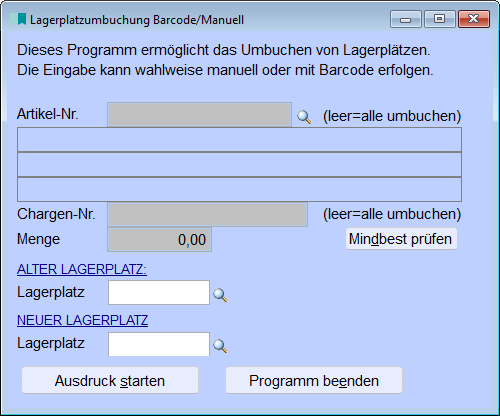Open search magnifier for old Lagerplatz
Image resolution: width=500 pixels, height=416 pixels.
[220, 295]
